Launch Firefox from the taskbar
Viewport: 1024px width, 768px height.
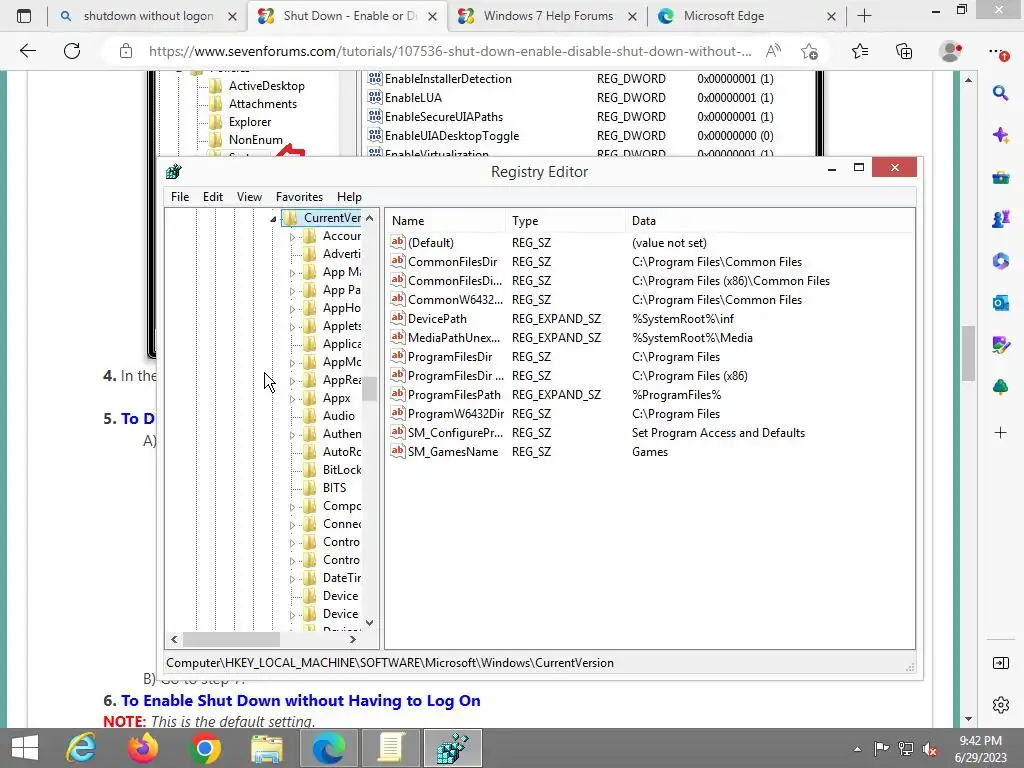[143, 748]
